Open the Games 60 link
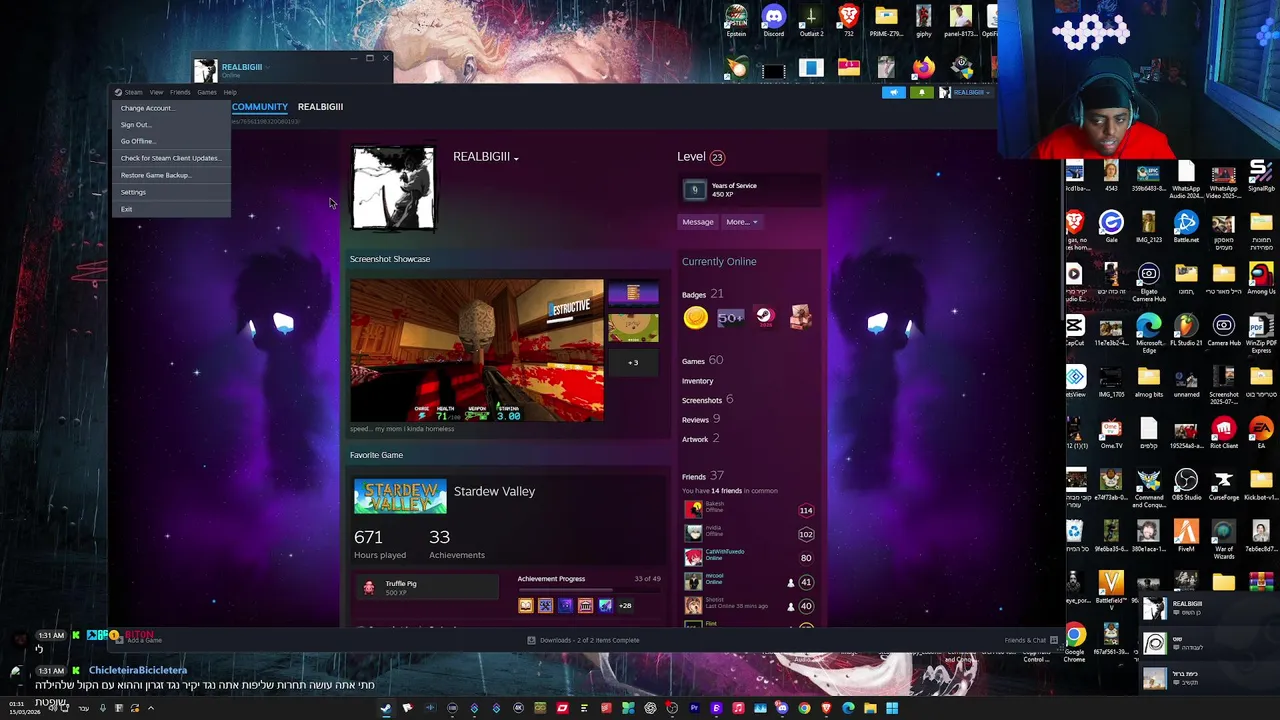This screenshot has height=720, width=1280. point(702,361)
